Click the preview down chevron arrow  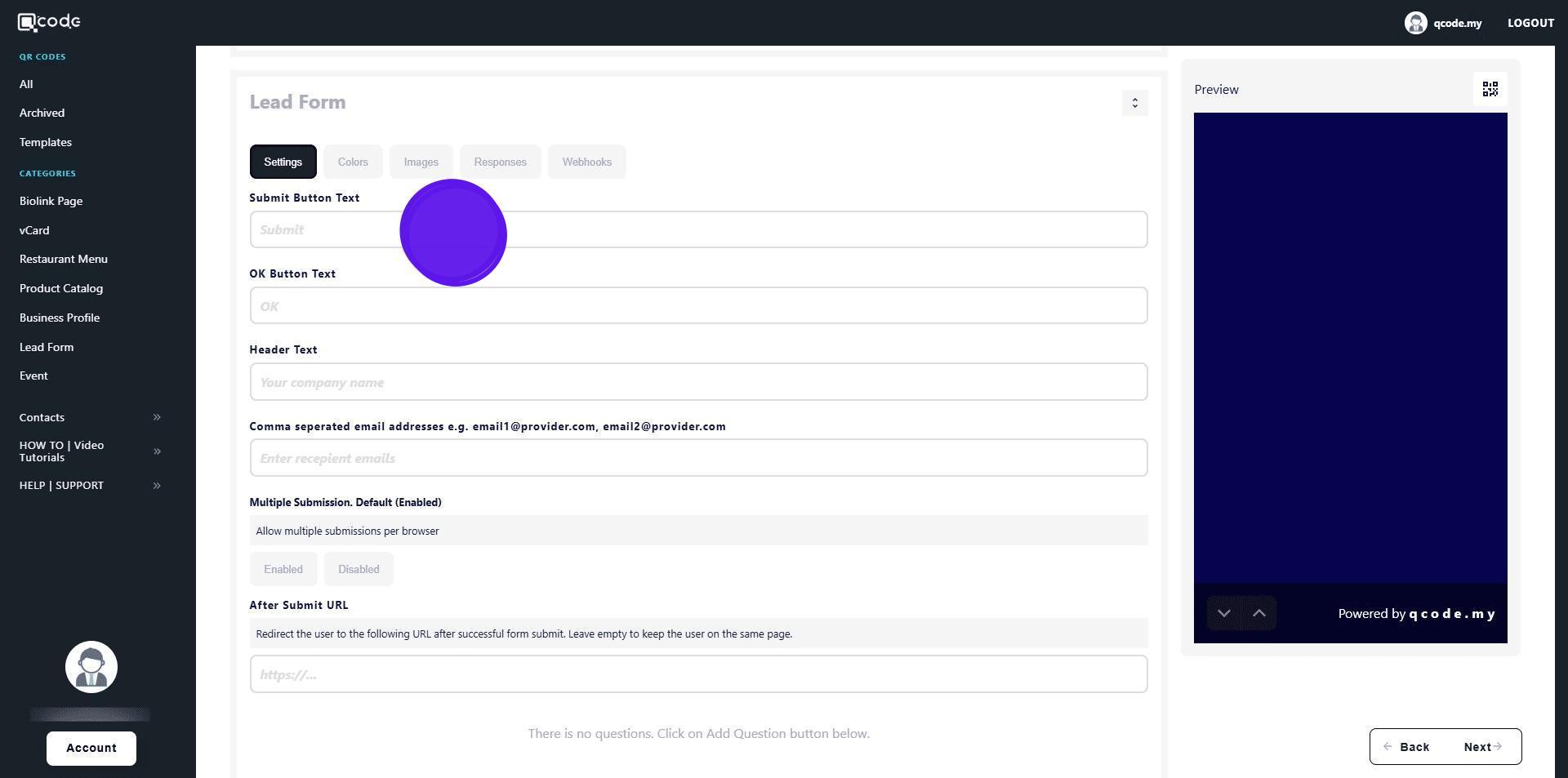1223,613
